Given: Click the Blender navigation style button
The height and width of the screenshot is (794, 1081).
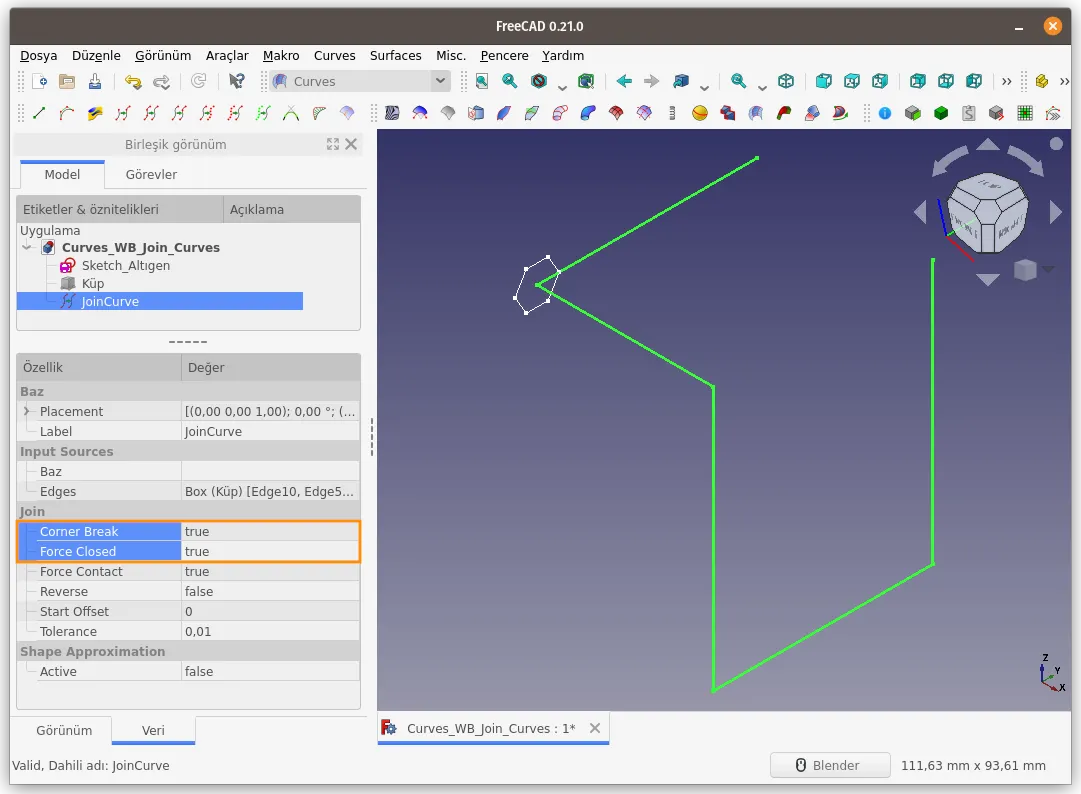Looking at the screenshot, I should pyautogui.click(x=829, y=765).
